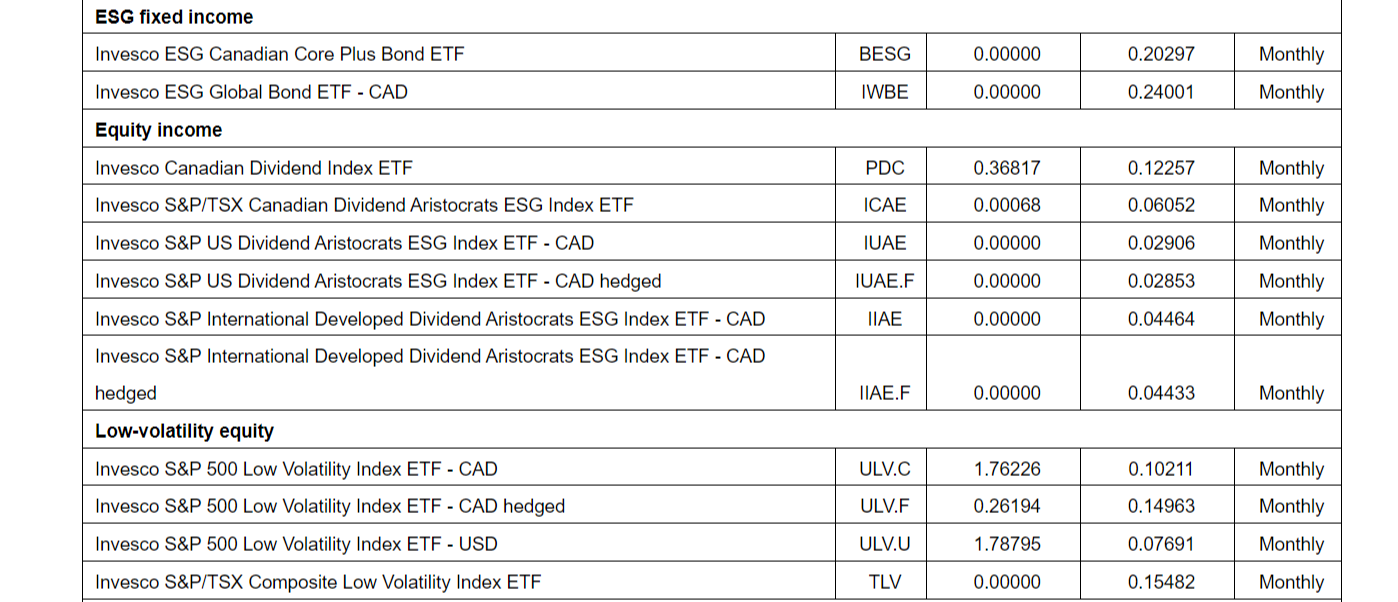The height and width of the screenshot is (602, 1398).
Task: Select the Invesco Canadian Dividend Index ETF name
Action: 254,168
